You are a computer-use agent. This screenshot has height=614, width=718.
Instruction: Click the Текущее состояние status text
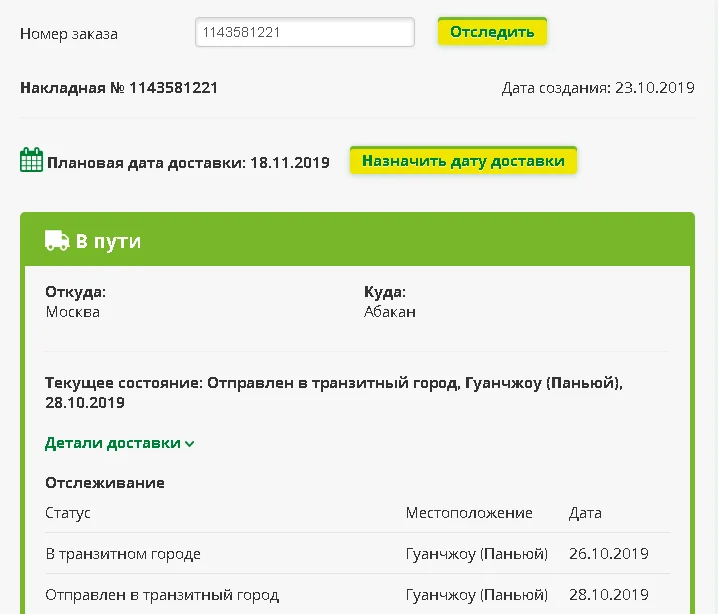click(334, 392)
